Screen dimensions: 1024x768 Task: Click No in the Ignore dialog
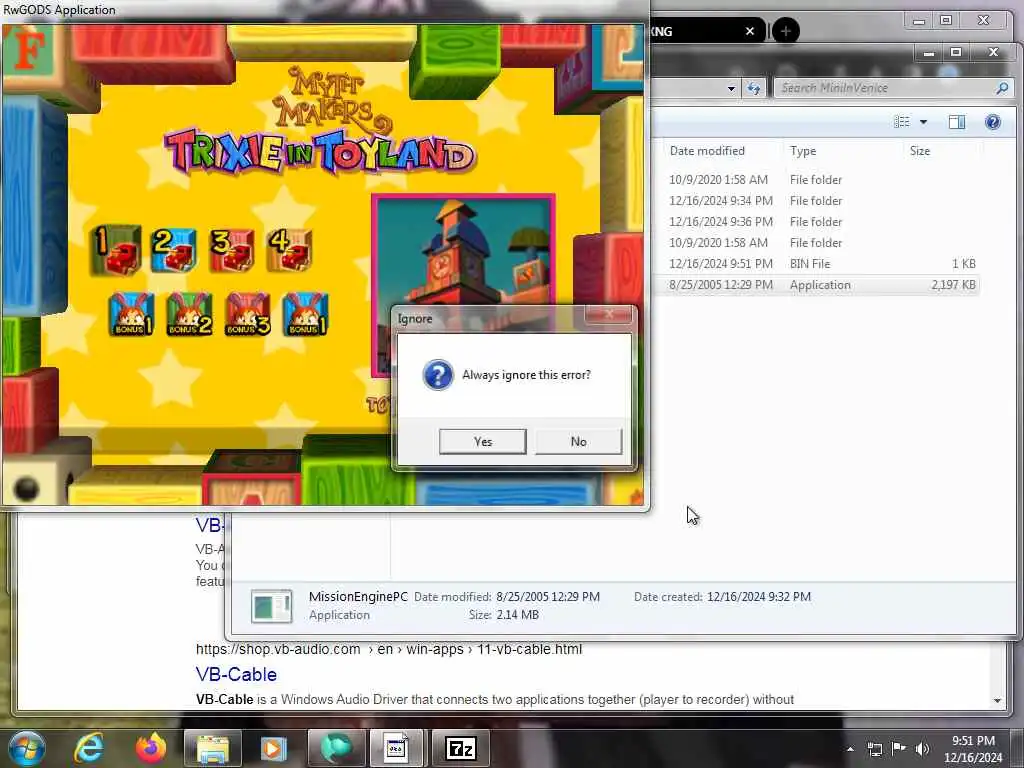pos(579,441)
